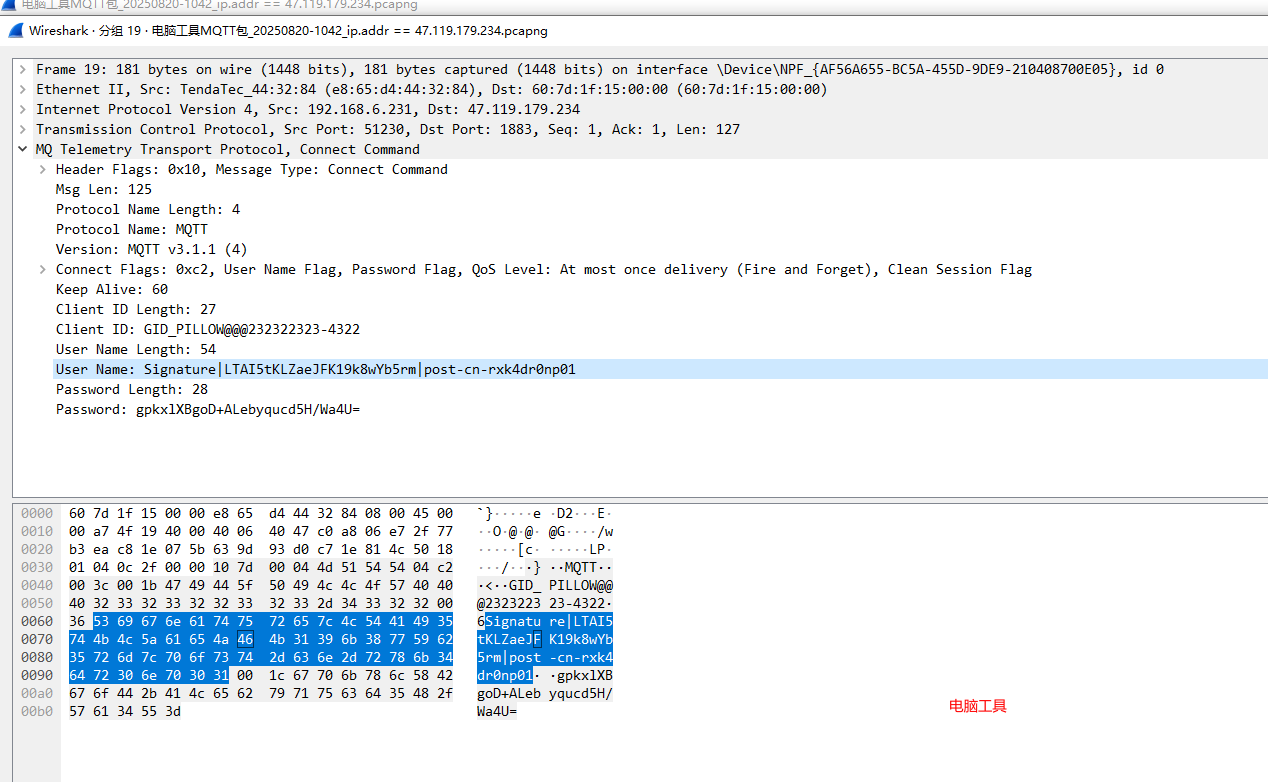Screen dimensions: 1268x782
Task: Select the 'Protocol Name Length: 4' row
Action: coord(148,210)
